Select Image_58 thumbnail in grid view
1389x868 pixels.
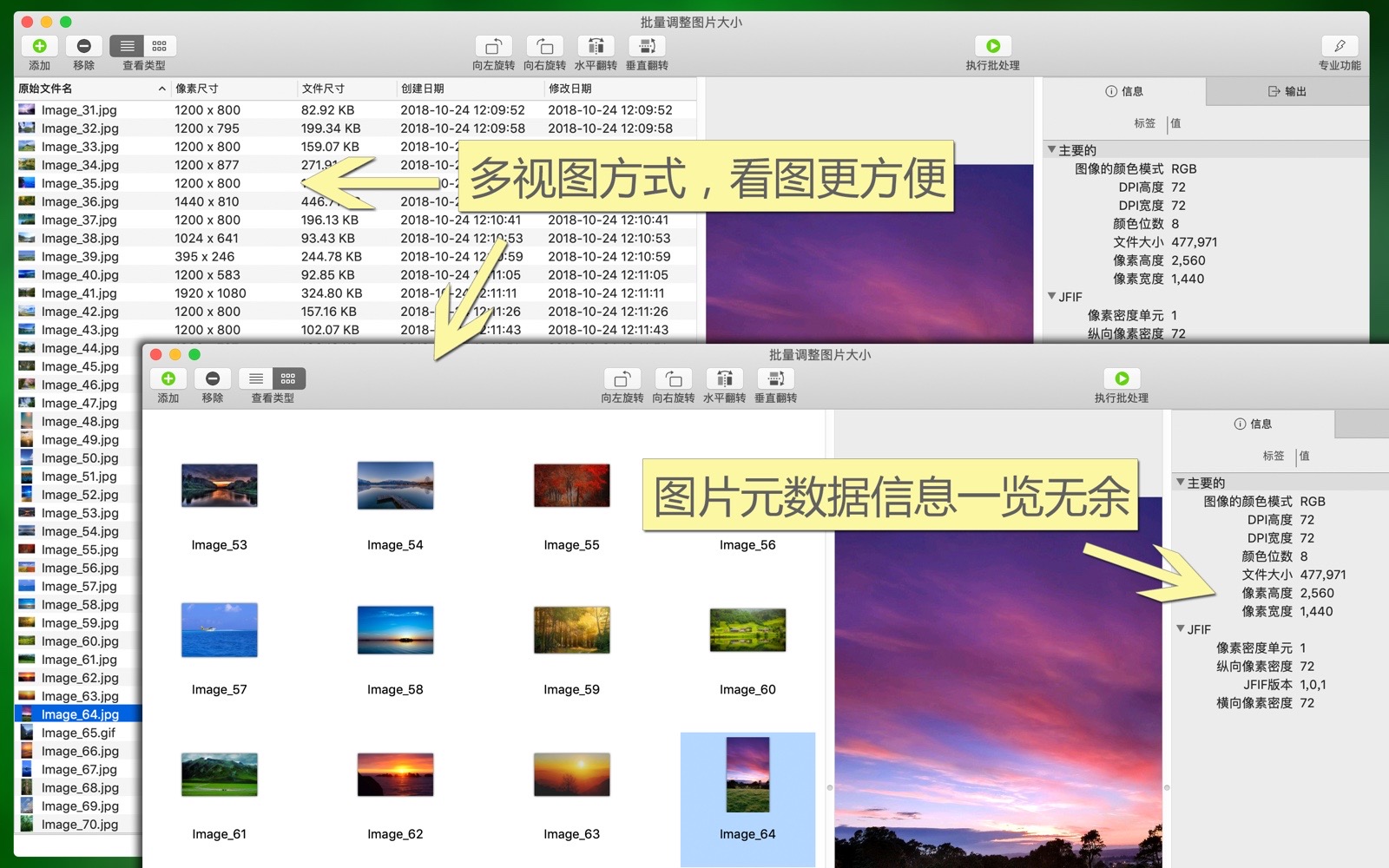pos(395,630)
